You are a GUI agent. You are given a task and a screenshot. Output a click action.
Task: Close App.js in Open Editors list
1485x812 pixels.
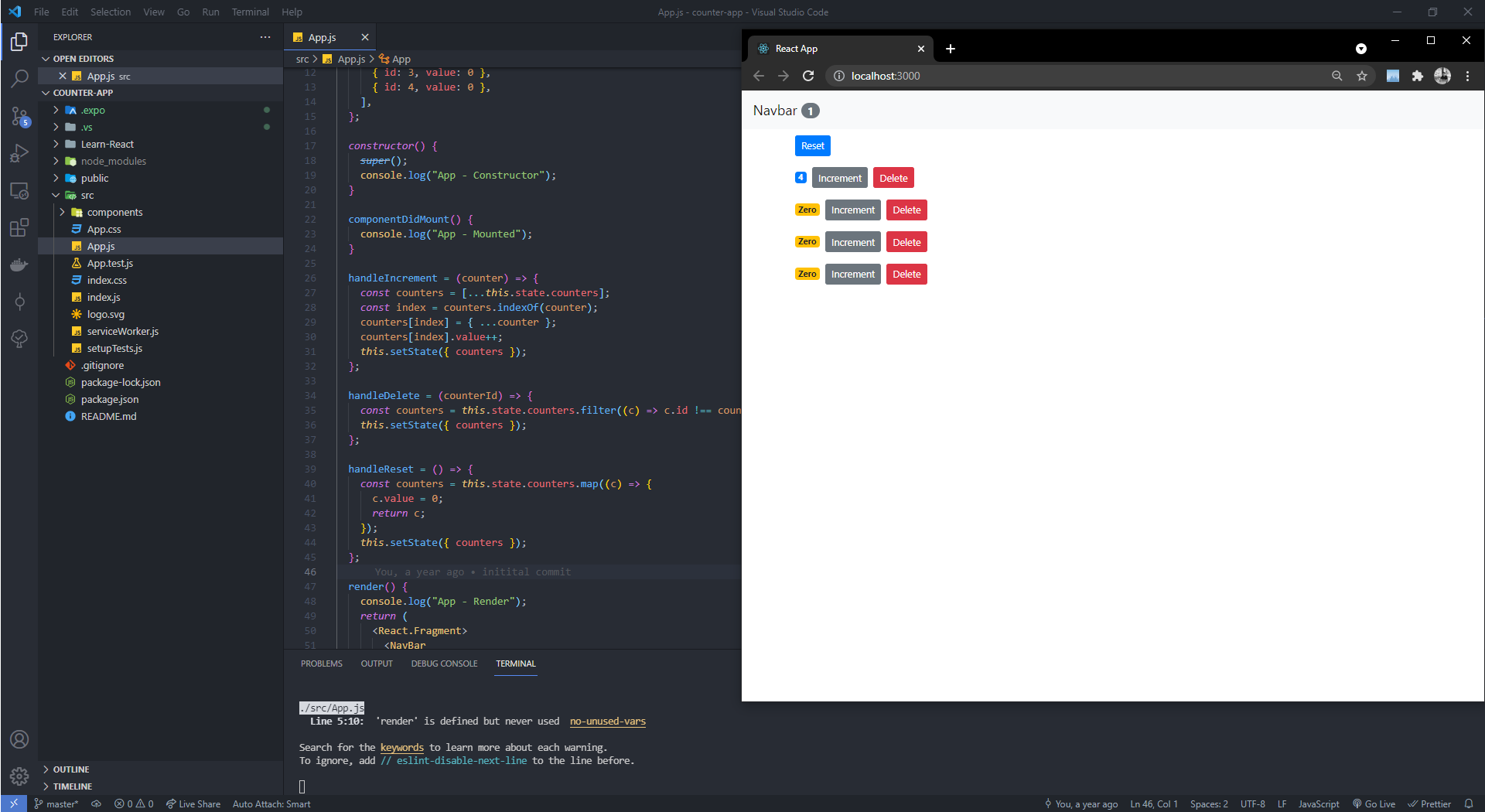[x=63, y=76]
